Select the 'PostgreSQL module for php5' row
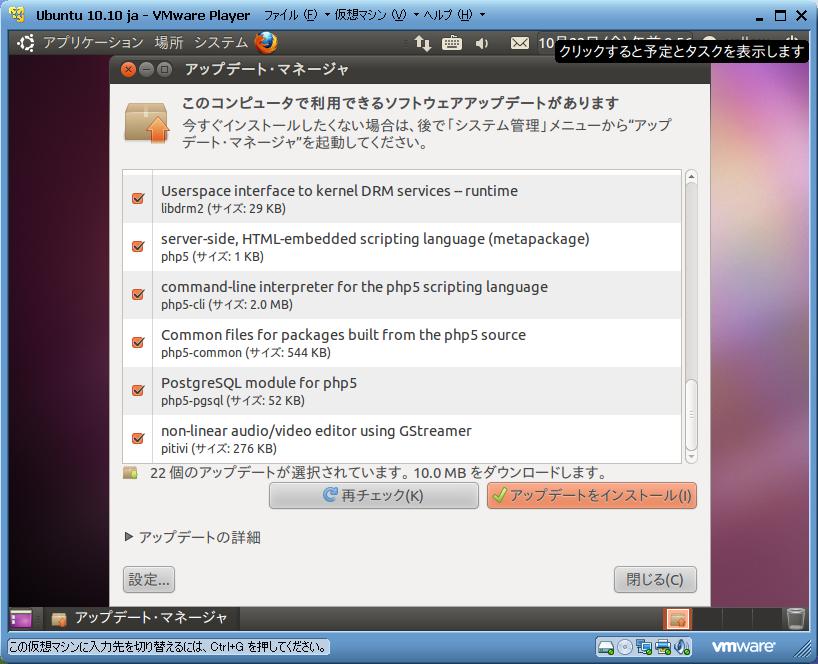The height and width of the screenshot is (664, 818). coord(402,390)
